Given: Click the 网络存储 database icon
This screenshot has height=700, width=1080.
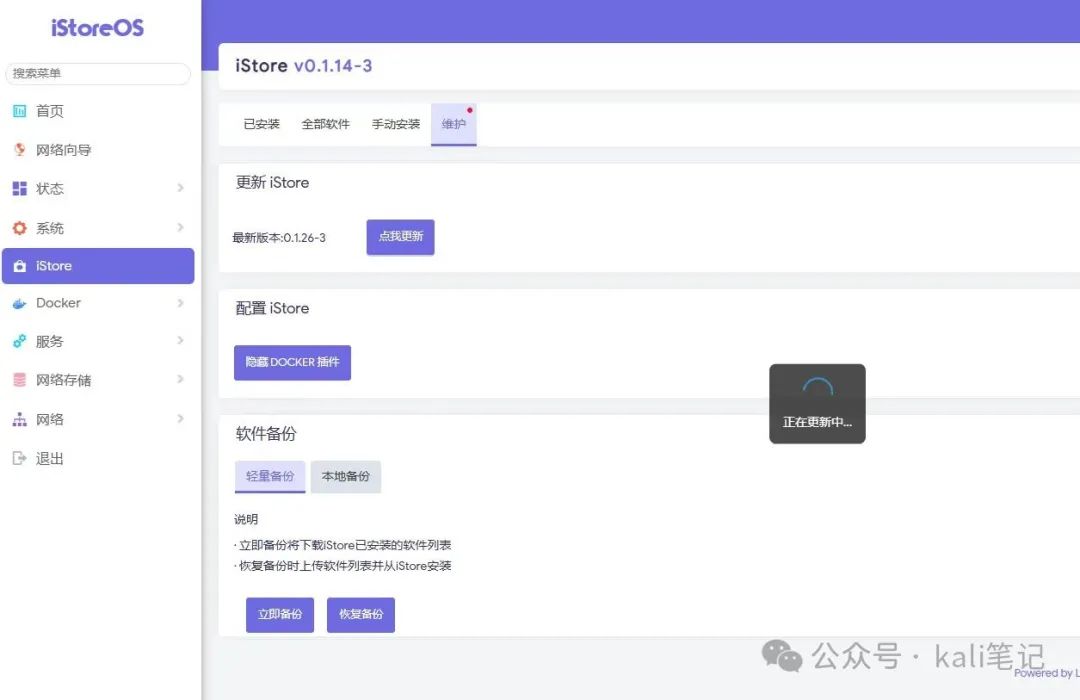Looking at the screenshot, I should pyautogui.click(x=19, y=380).
